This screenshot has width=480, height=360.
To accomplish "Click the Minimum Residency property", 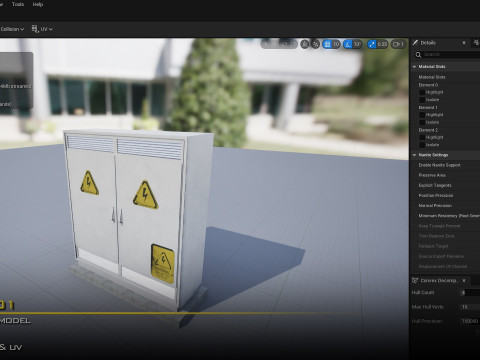I will click(449, 216).
